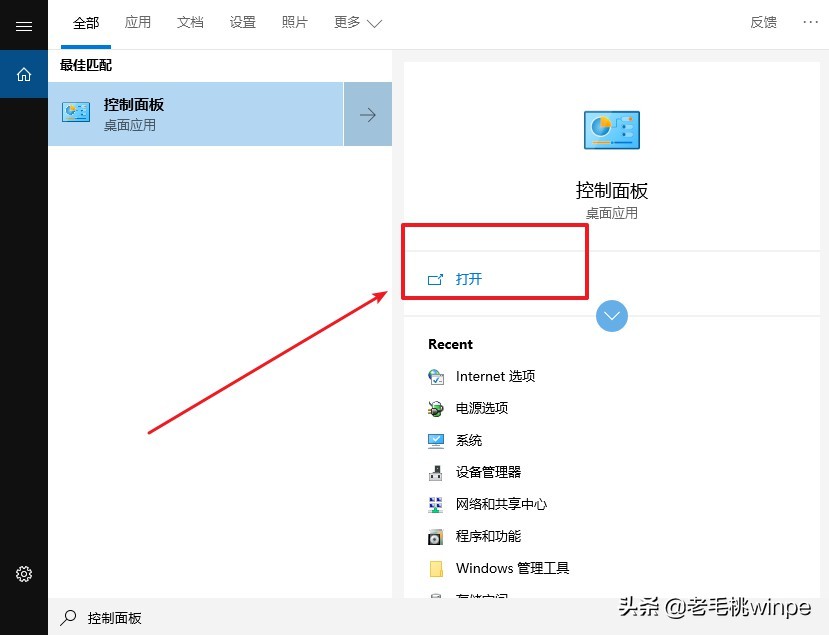Open settings gear at bottom left
829x635 pixels.
24,574
